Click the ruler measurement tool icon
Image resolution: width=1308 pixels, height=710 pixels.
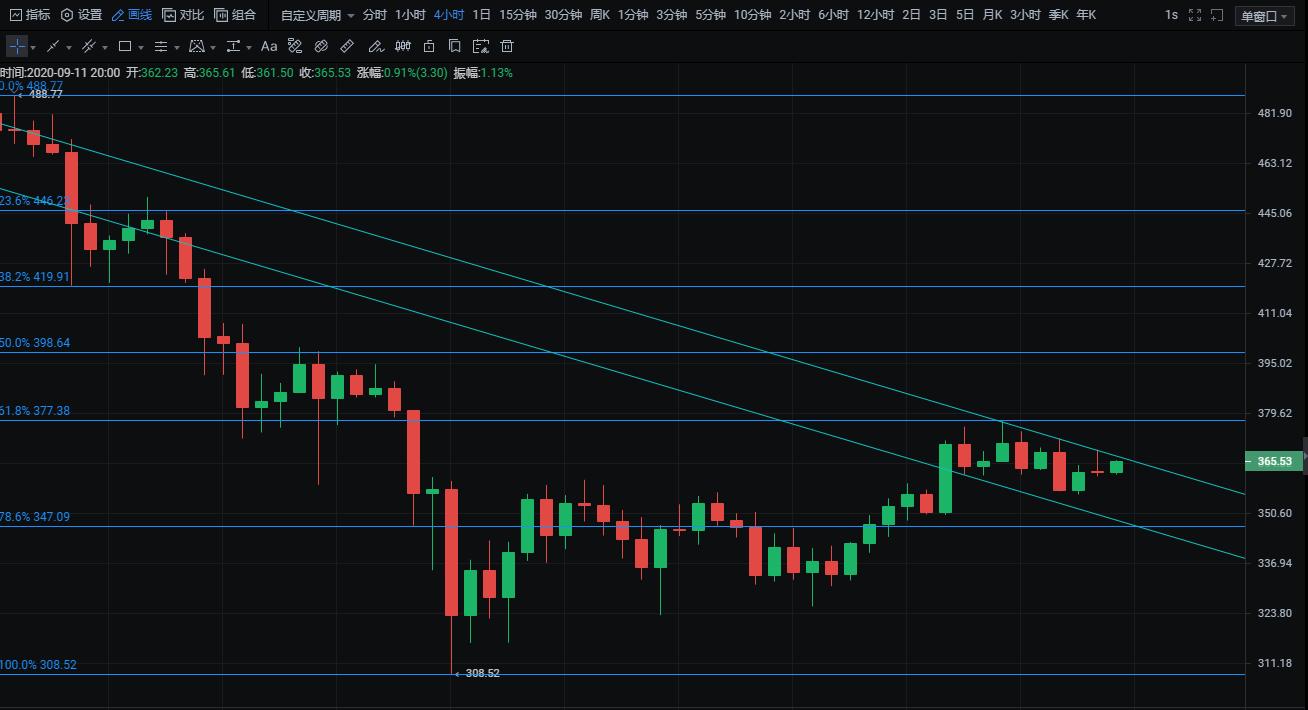pyautogui.click(x=347, y=46)
